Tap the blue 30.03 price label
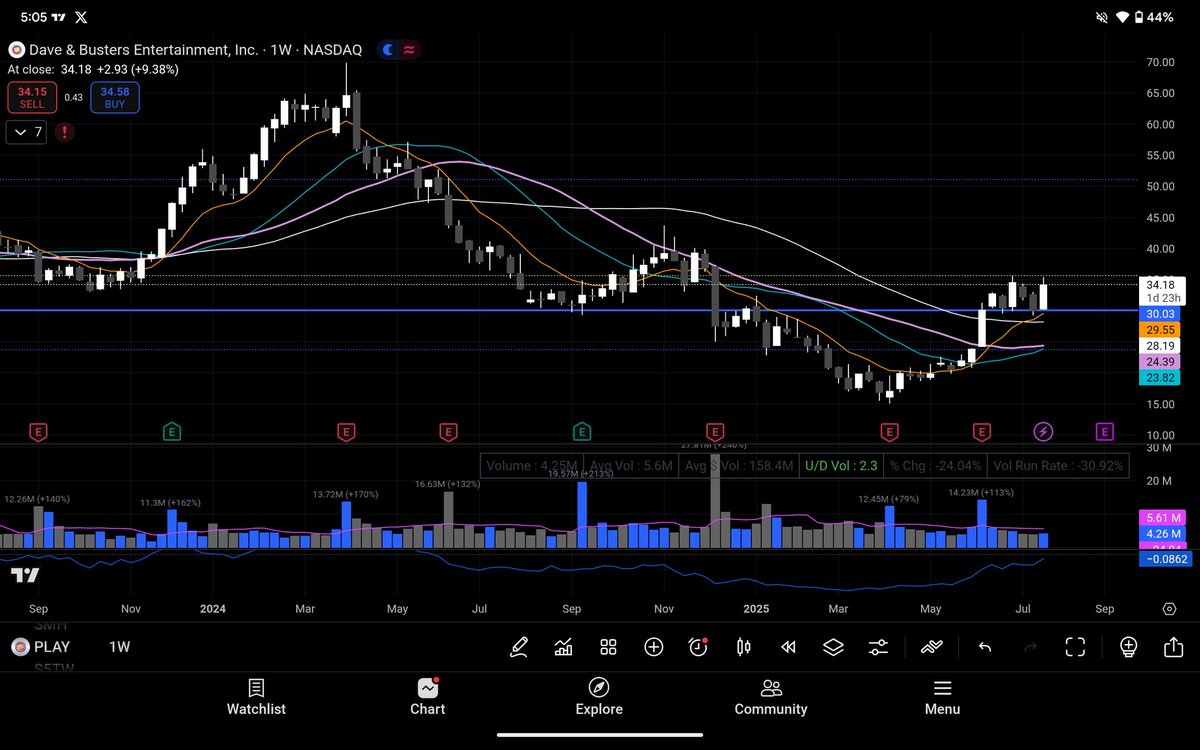Screen dimensions: 1200x750 click(x=1161, y=313)
